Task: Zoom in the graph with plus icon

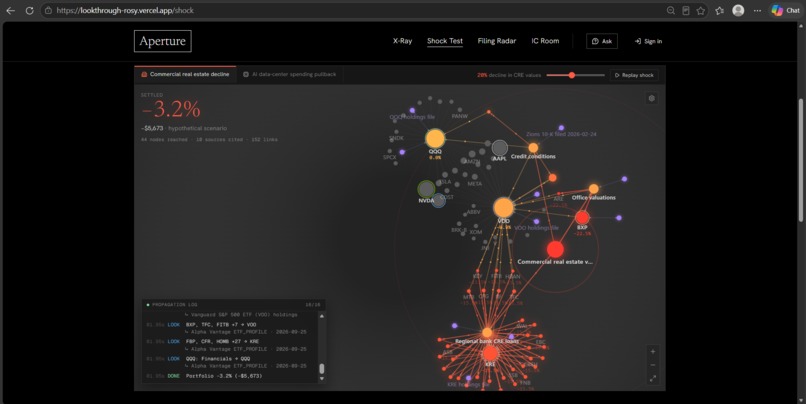Action: point(653,352)
